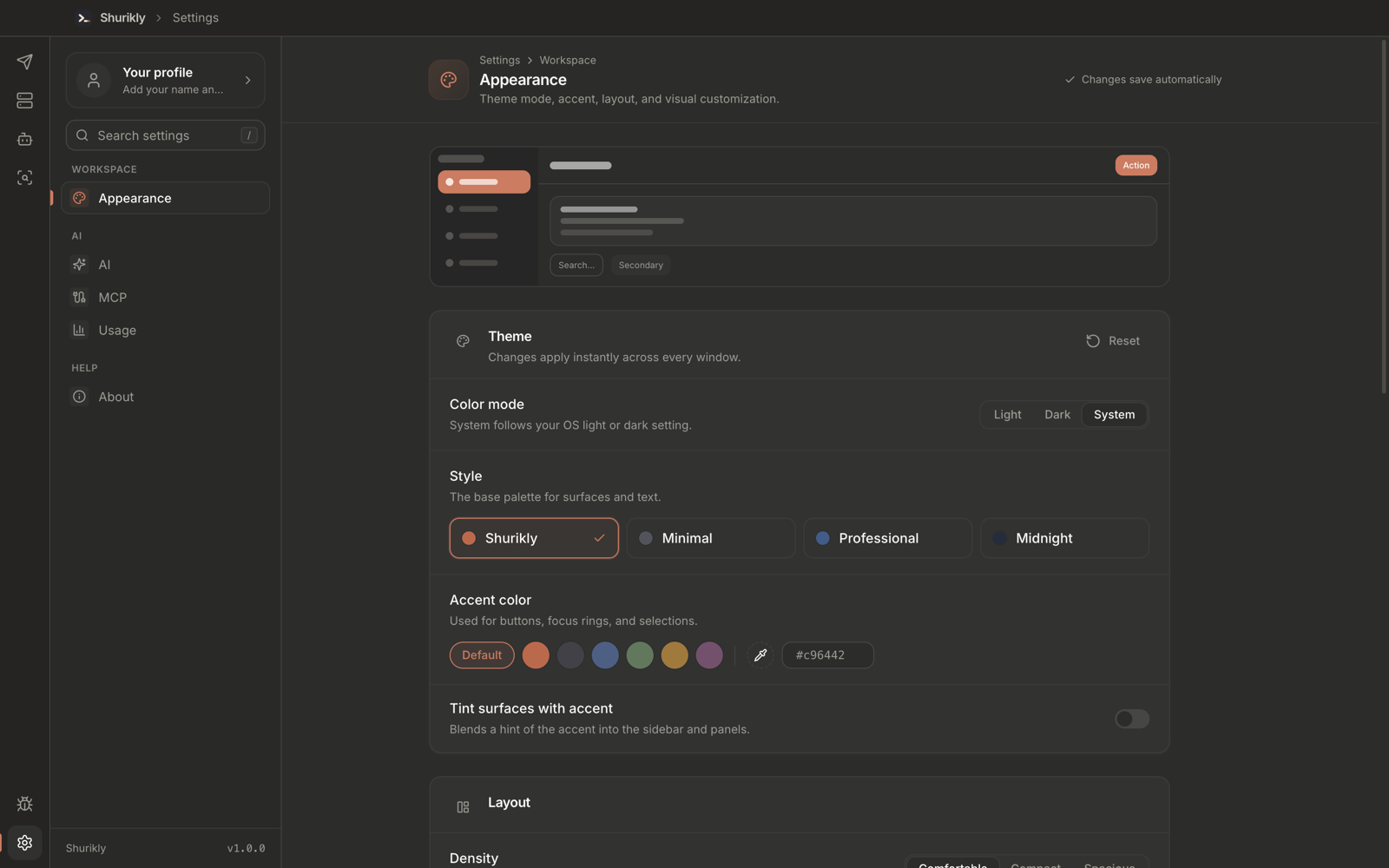
Task: Click the accent hex color field
Action: click(x=827, y=655)
